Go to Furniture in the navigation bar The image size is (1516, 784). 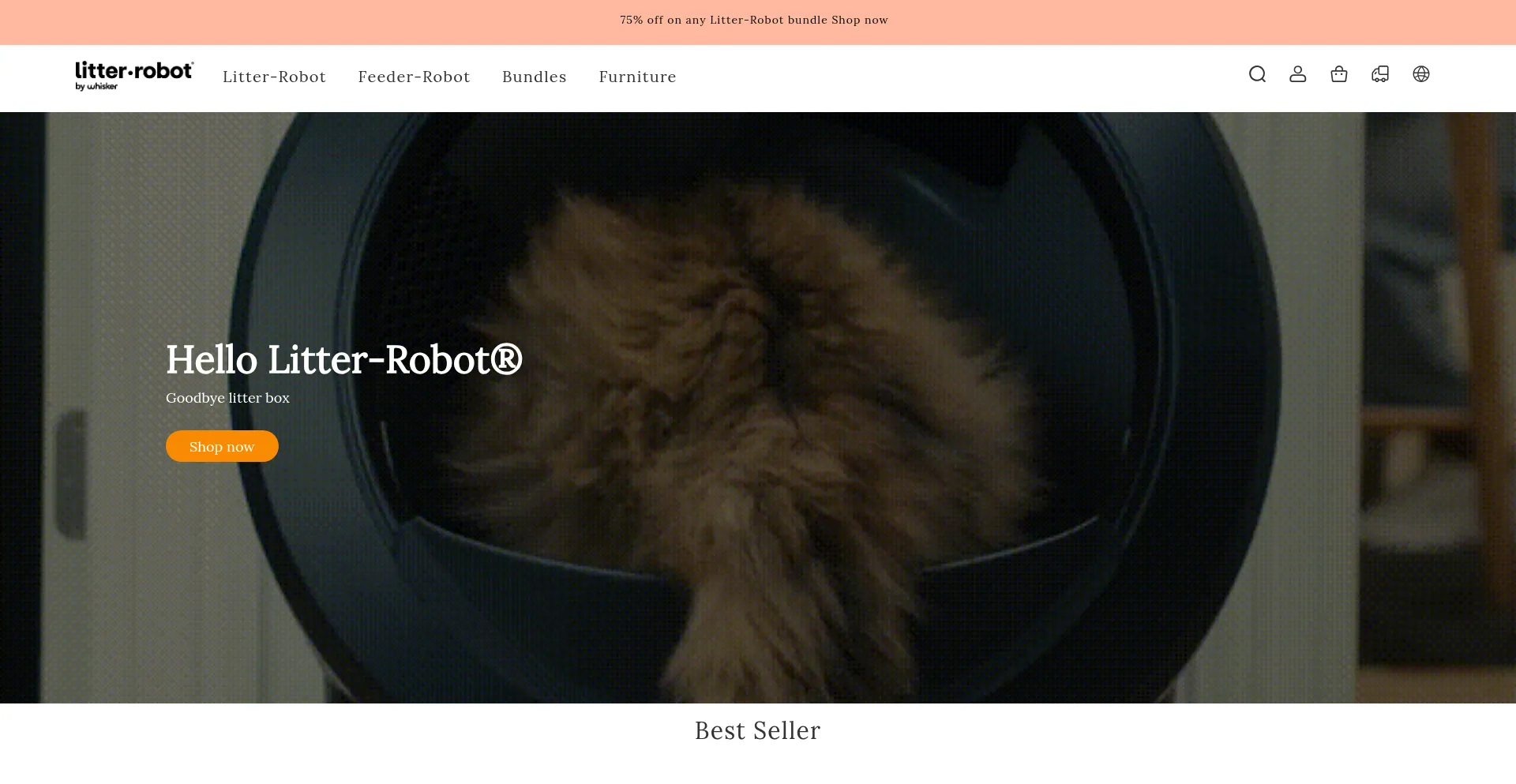(x=637, y=77)
